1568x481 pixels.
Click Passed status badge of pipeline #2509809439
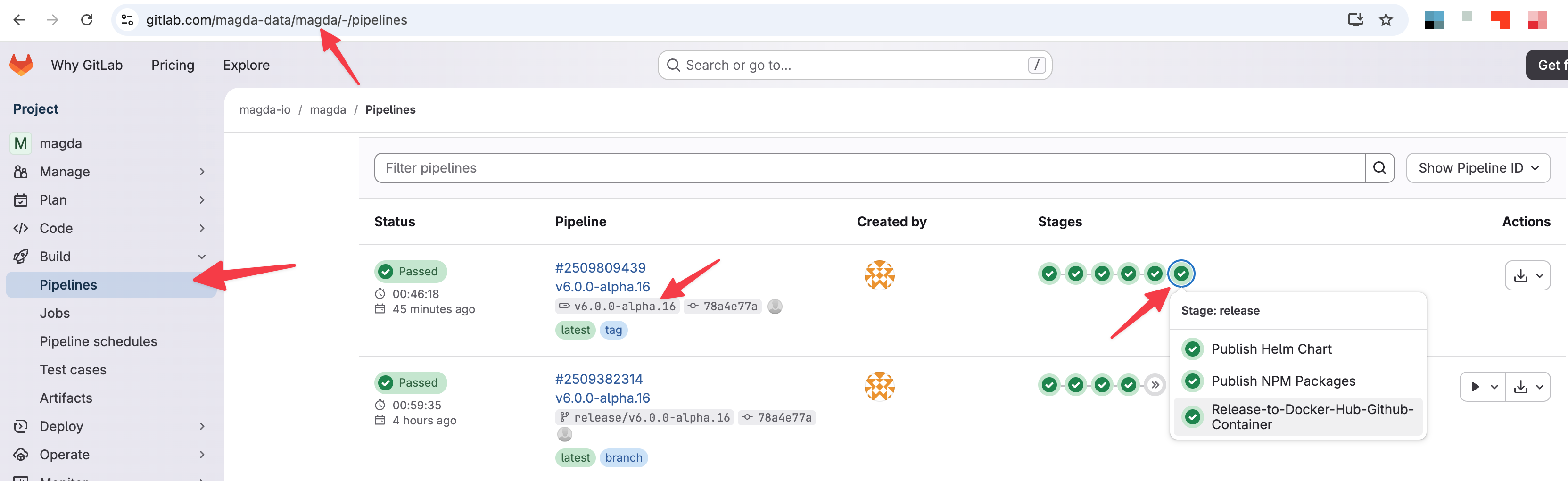click(411, 272)
